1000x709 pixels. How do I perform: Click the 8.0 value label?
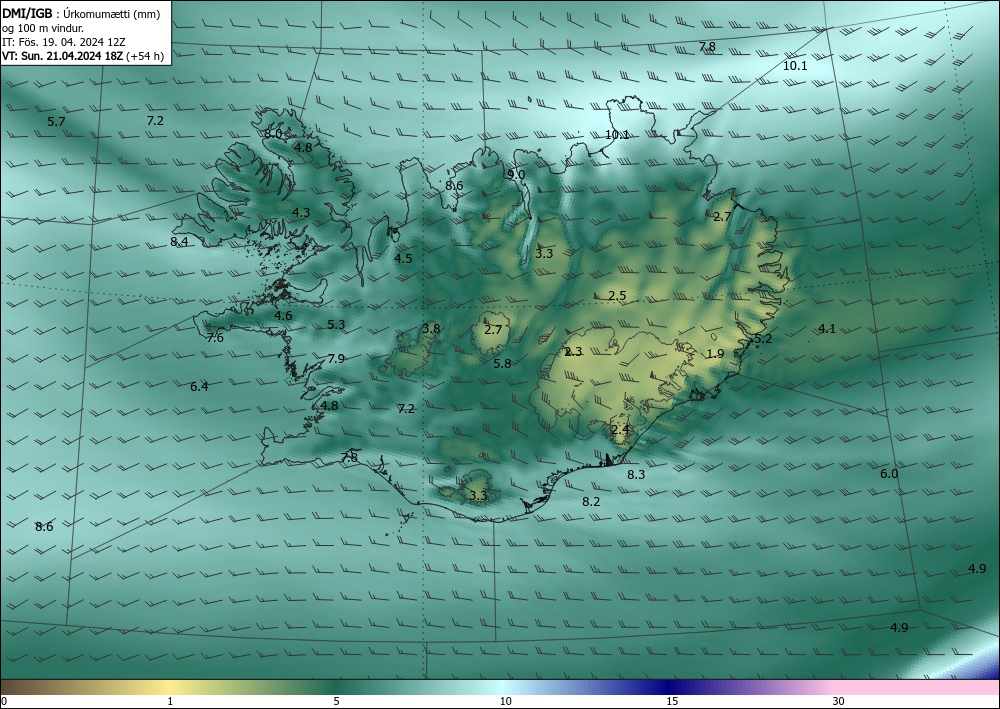(273, 134)
